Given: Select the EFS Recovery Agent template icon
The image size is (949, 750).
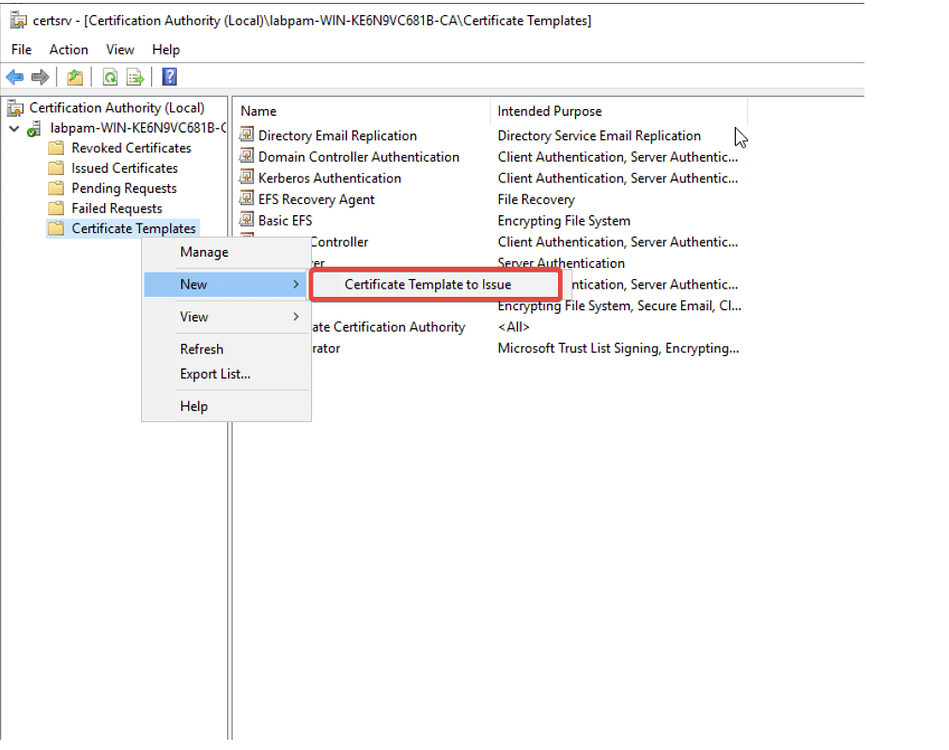Looking at the screenshot, I should [246, 199].
